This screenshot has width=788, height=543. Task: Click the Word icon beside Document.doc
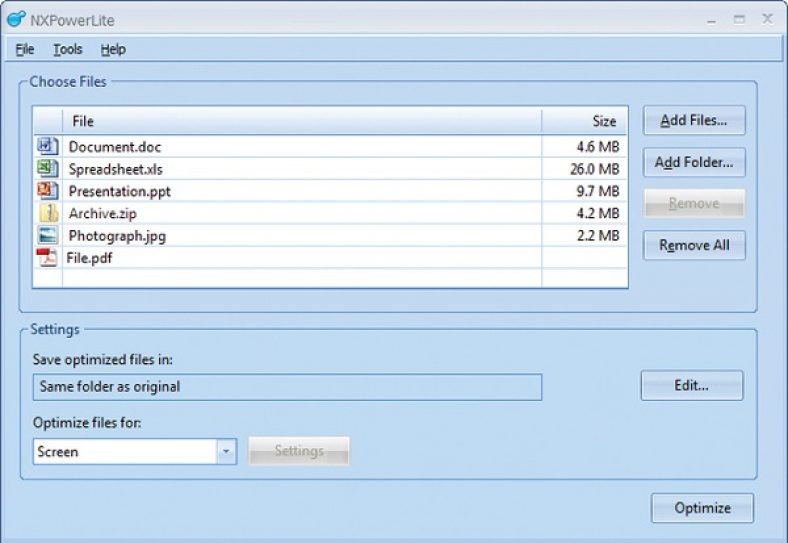[48, 146]
